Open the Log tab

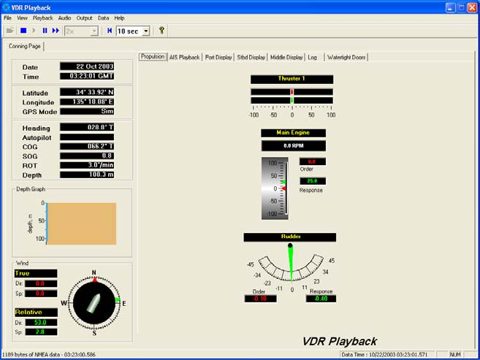point(312,57)
